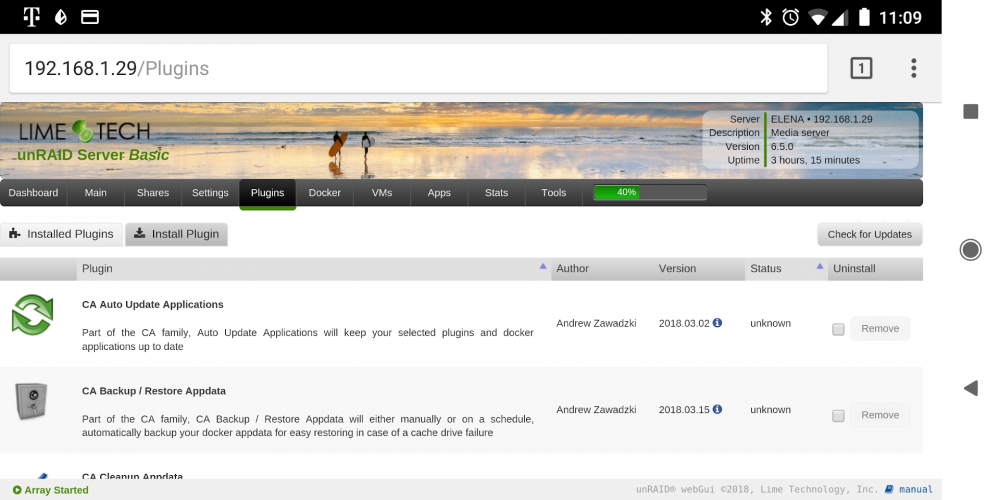This screenshot has width=1000, height=500.
Task: Click the Lime Tech logo
Action: point(84,131)
